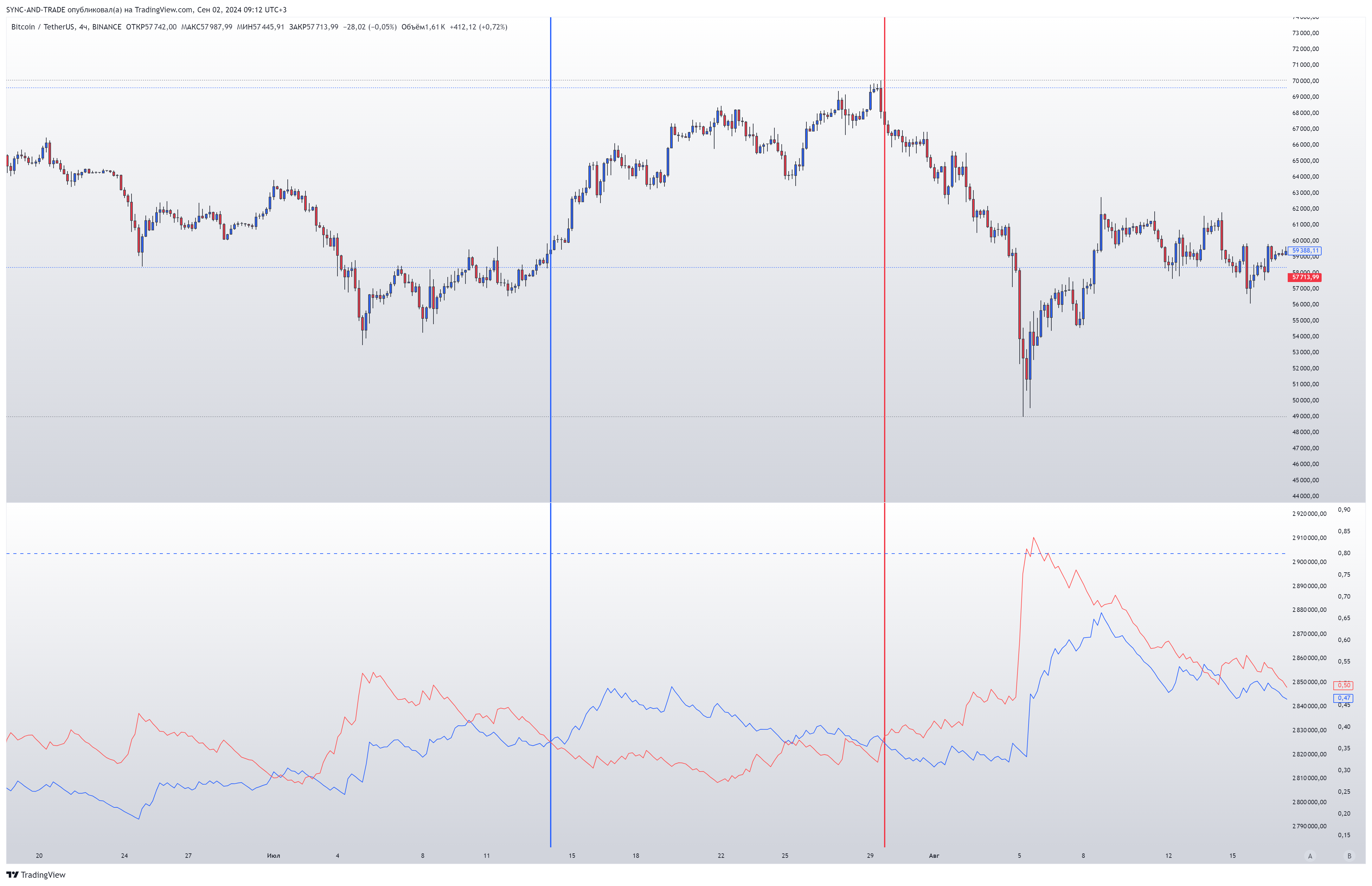The height and width of the screenshot is (886, 1372).
Task: Click the 'Авг' label on time axis
Action: (934, 856)
